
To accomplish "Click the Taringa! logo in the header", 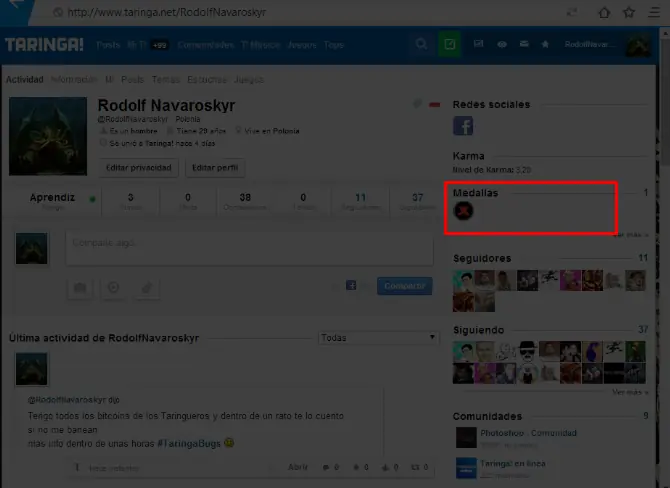I will tap(44, 44).
